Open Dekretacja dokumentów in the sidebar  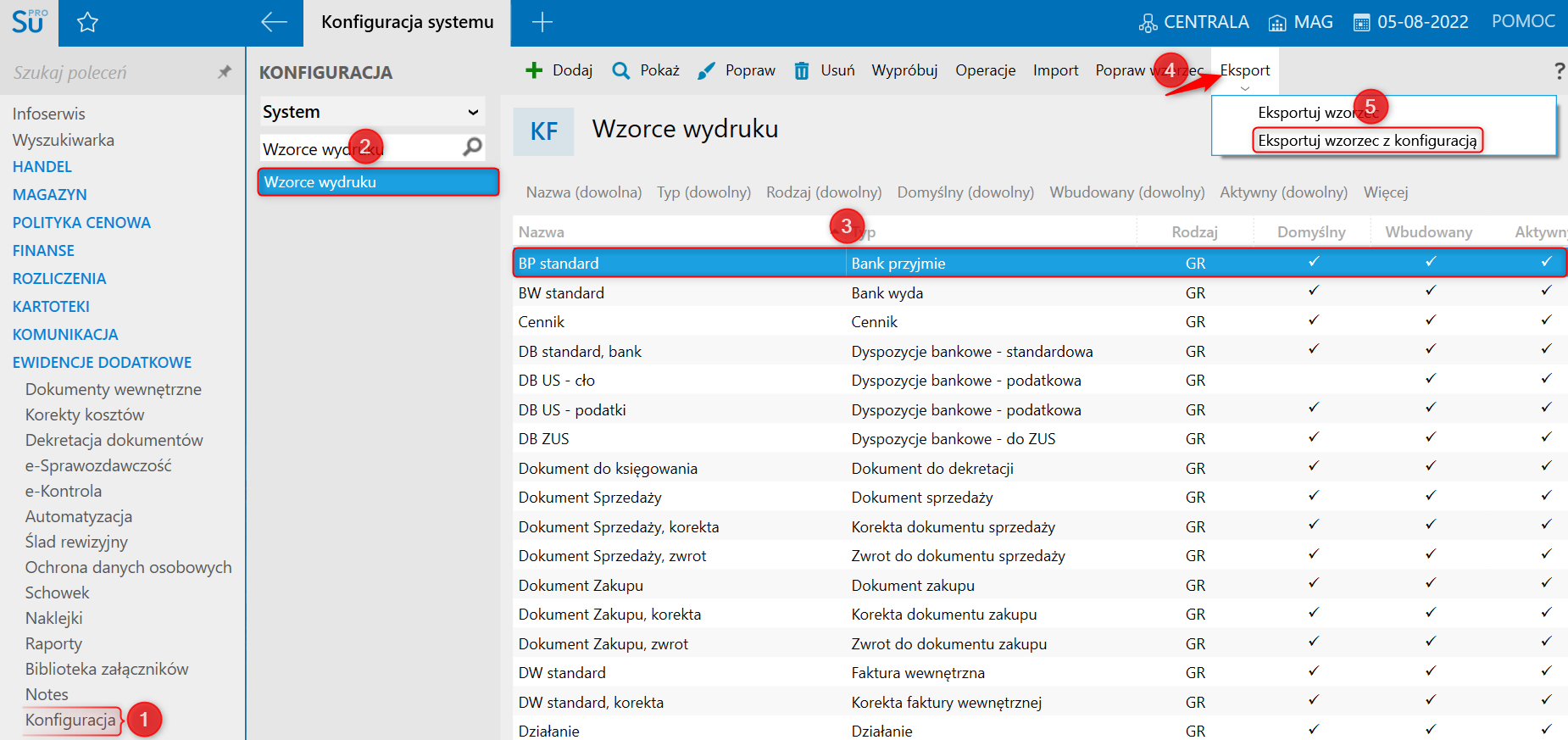pyautogui.click(x=114, y=440)
